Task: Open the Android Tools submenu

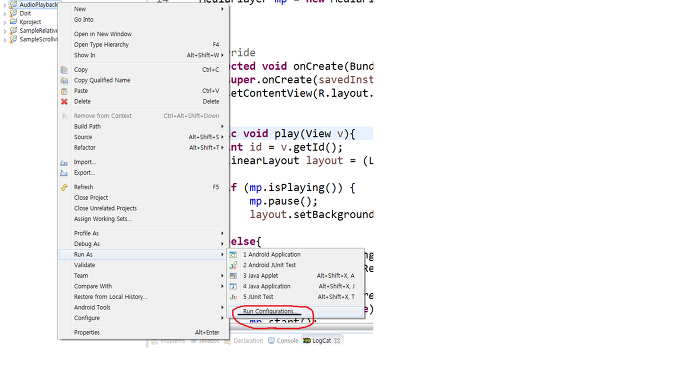Action: [144, 308]
